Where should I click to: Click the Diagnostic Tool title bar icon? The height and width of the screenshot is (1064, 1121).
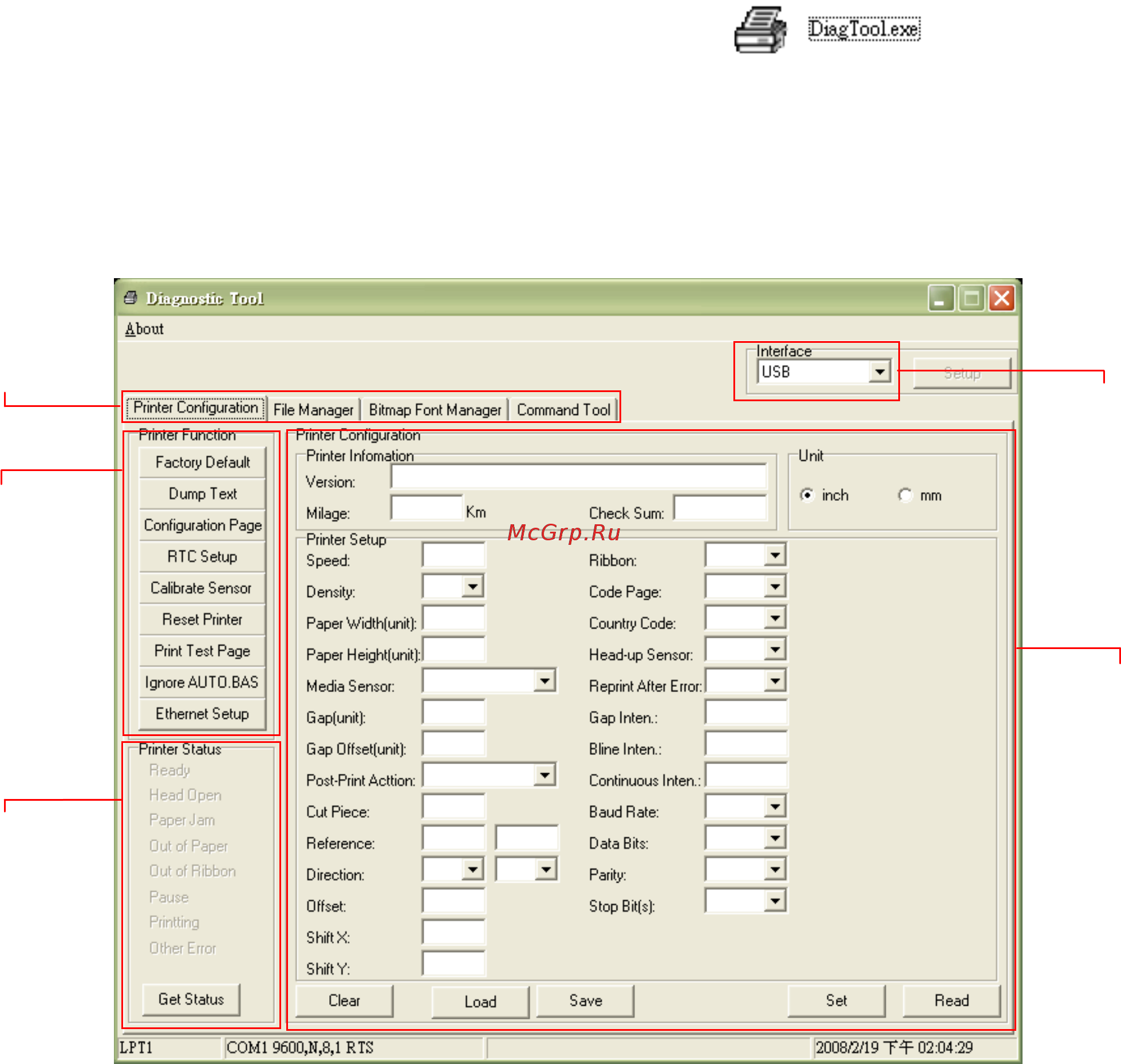click(131, 298)
